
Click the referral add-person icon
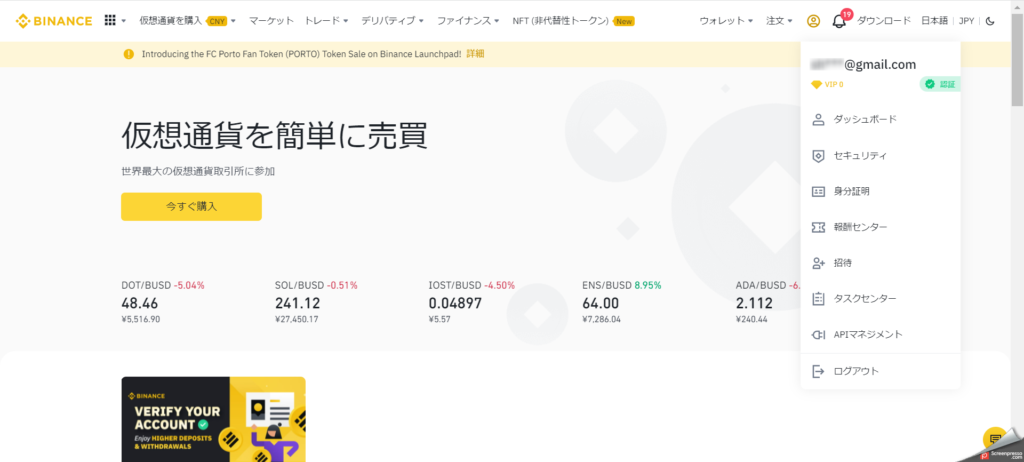coord(818,263)
